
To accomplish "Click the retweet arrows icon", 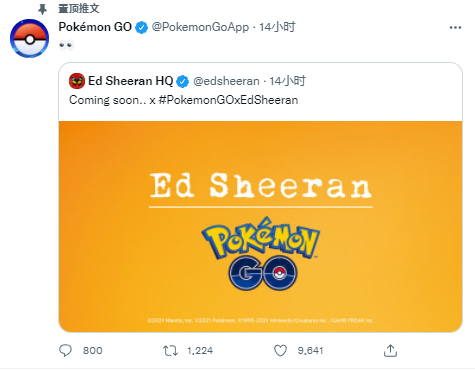I will [170, 351].
